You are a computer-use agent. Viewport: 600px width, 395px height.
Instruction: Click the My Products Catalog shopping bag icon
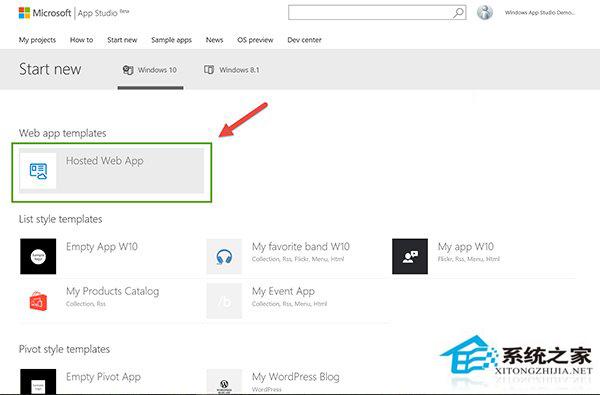pyautogui.click(x=38, y=301)
